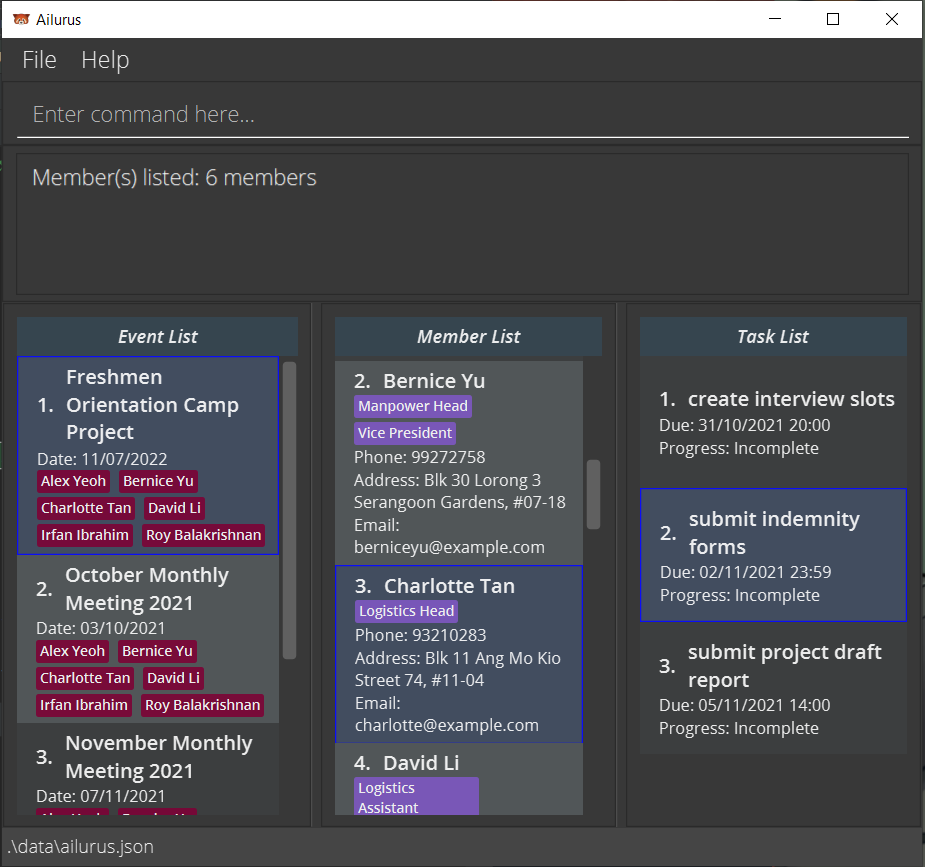Click the Event List scrollbar thumb
Image resolution: width=925 pixels, height=867 pixels.
pyautogui.click(x=289, y=510)
